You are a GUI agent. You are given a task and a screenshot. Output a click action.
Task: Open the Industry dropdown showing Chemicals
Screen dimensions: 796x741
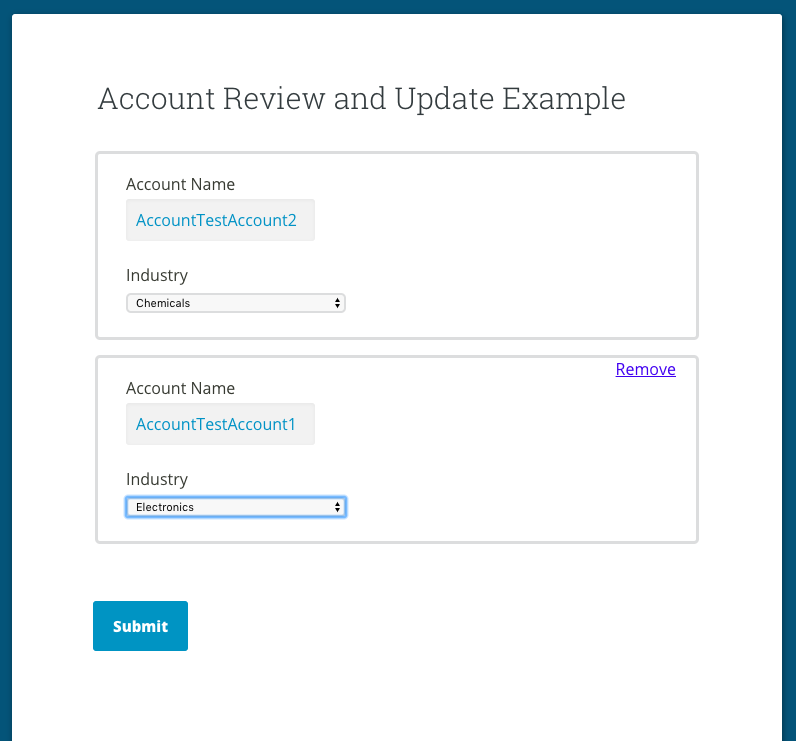click(x=236, y=303)
